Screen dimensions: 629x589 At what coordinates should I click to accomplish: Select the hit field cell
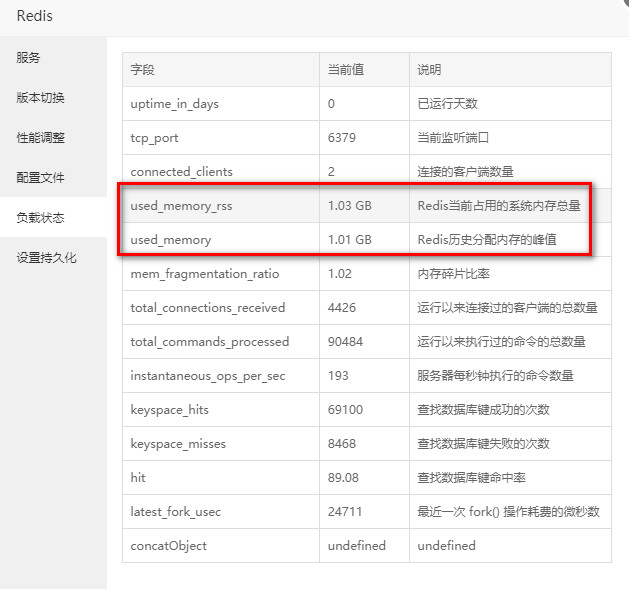pos(221,477)
